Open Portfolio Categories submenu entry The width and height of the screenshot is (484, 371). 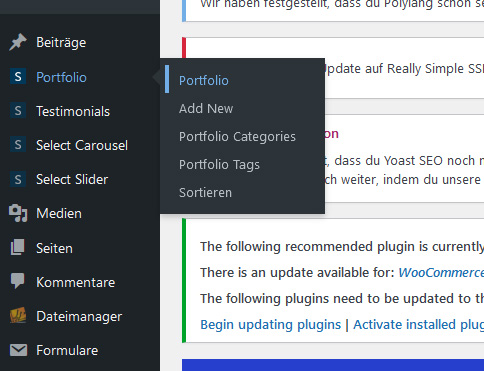click(x=237, y=137)
